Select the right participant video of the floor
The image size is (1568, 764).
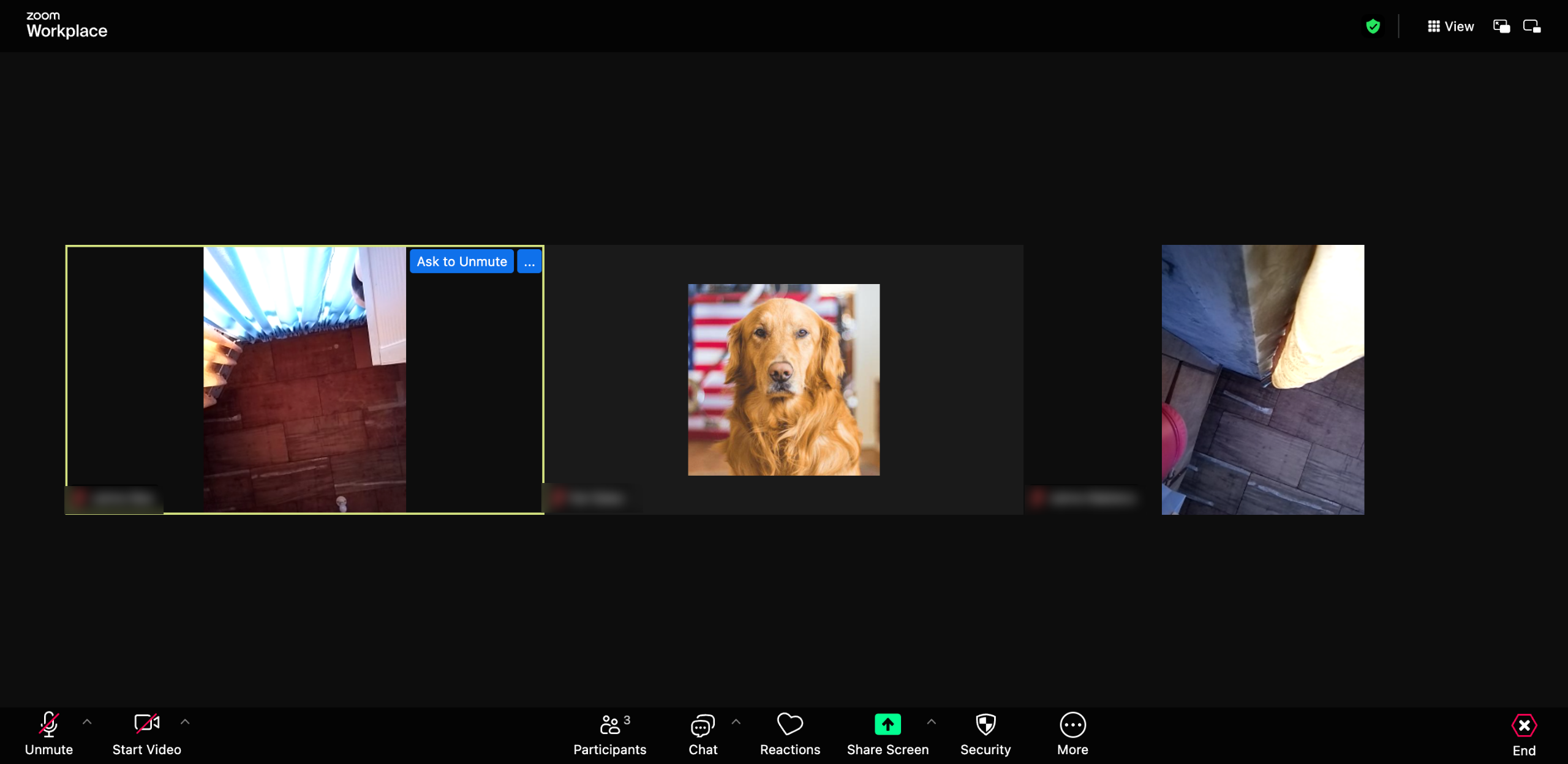[1262, 380]
